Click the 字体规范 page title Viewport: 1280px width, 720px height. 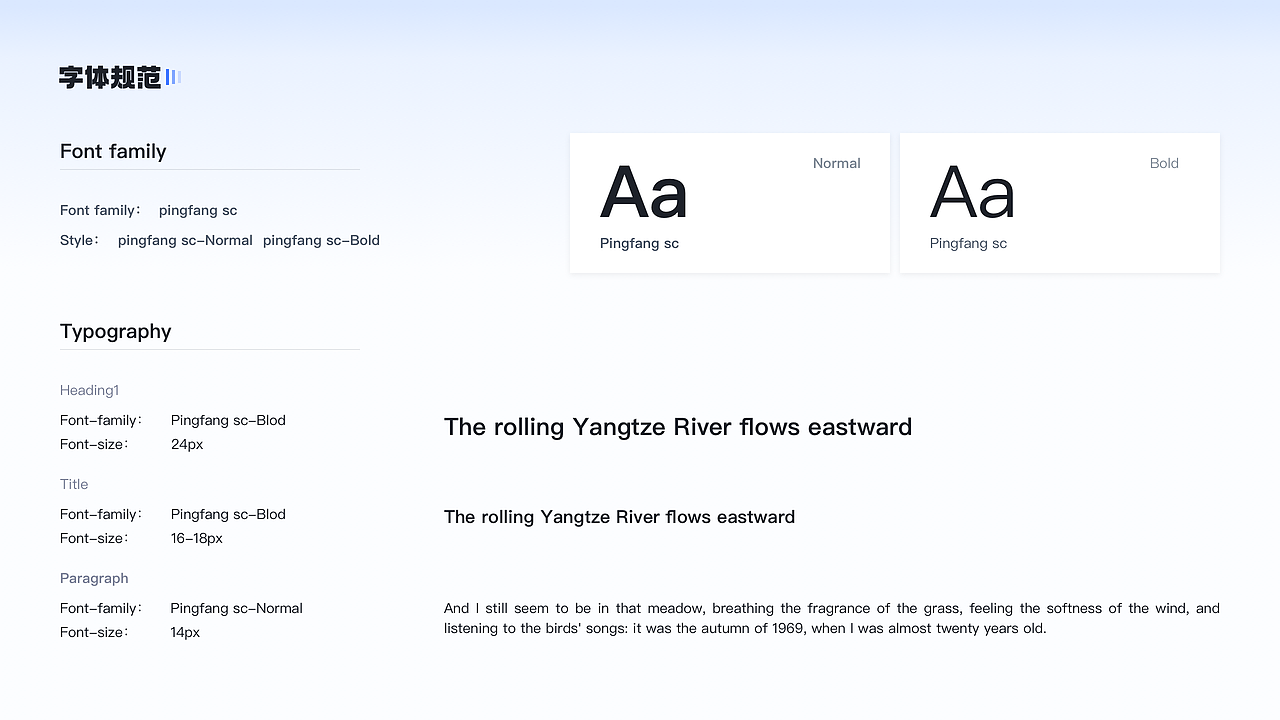pyautogui.click(x=110, y=77)
